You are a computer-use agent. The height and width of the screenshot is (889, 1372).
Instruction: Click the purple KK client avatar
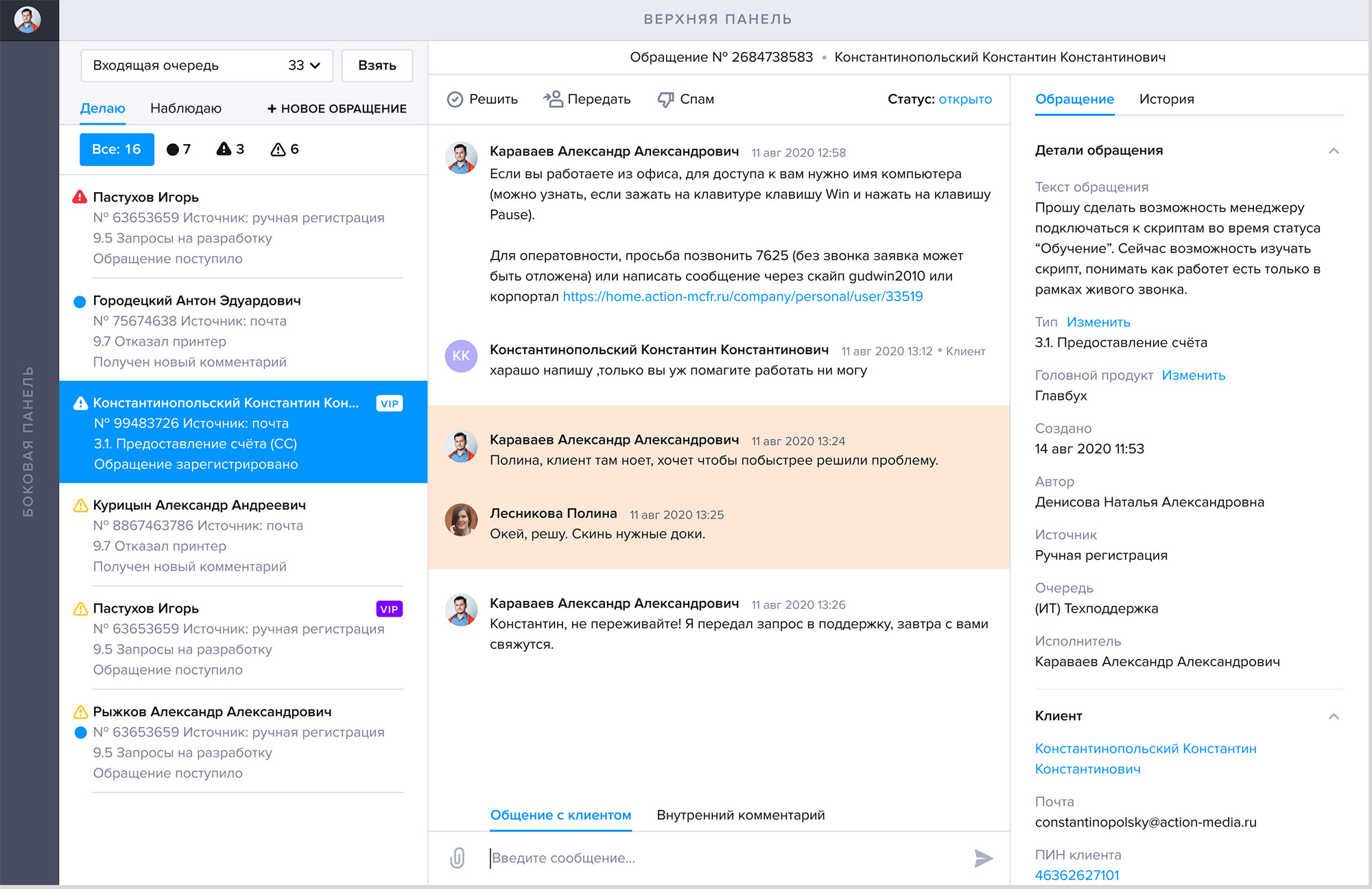point(461,356)
